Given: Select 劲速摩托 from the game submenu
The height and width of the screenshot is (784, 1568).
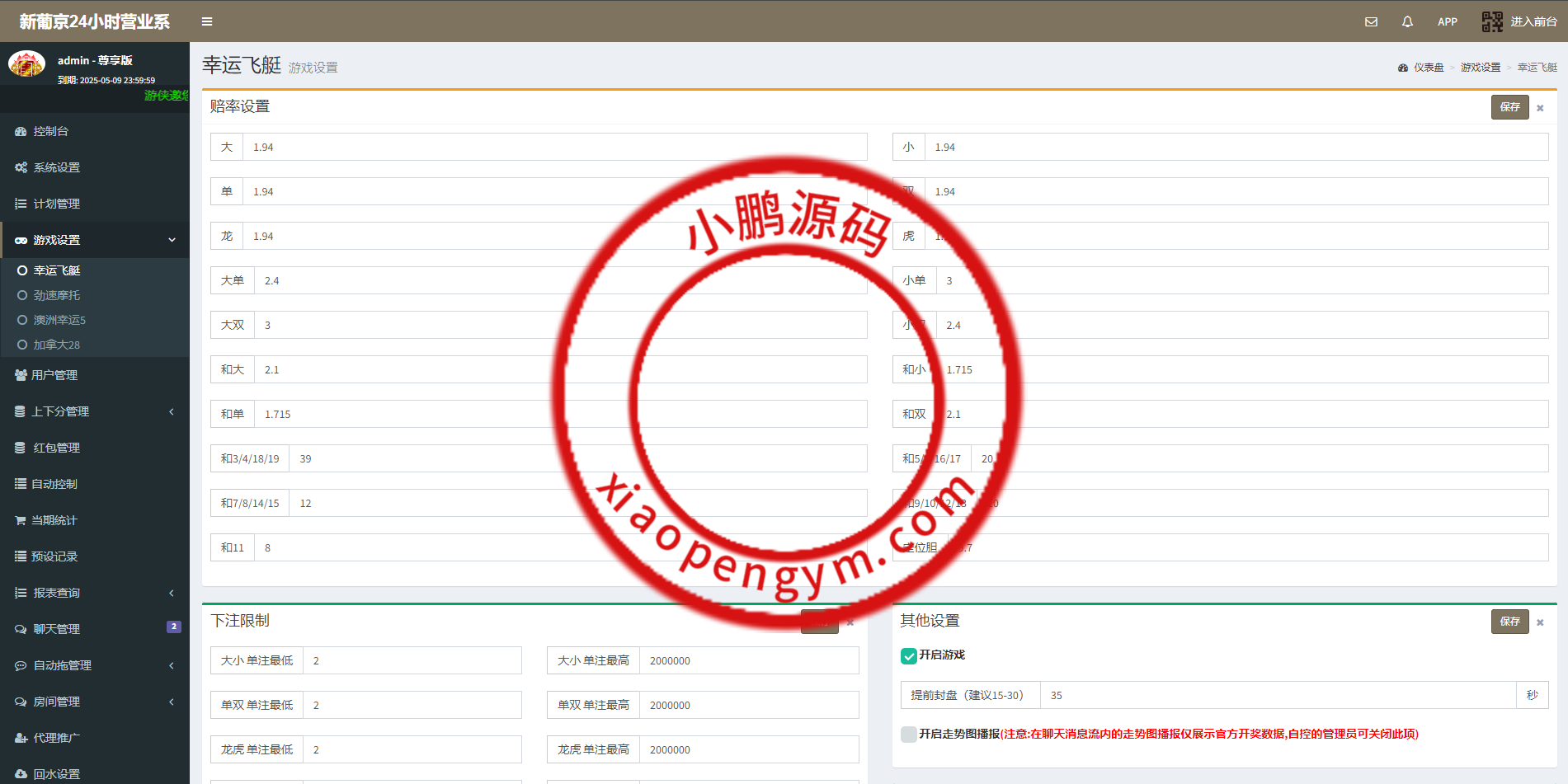Looking at the screenshot, I should [56, 295].
